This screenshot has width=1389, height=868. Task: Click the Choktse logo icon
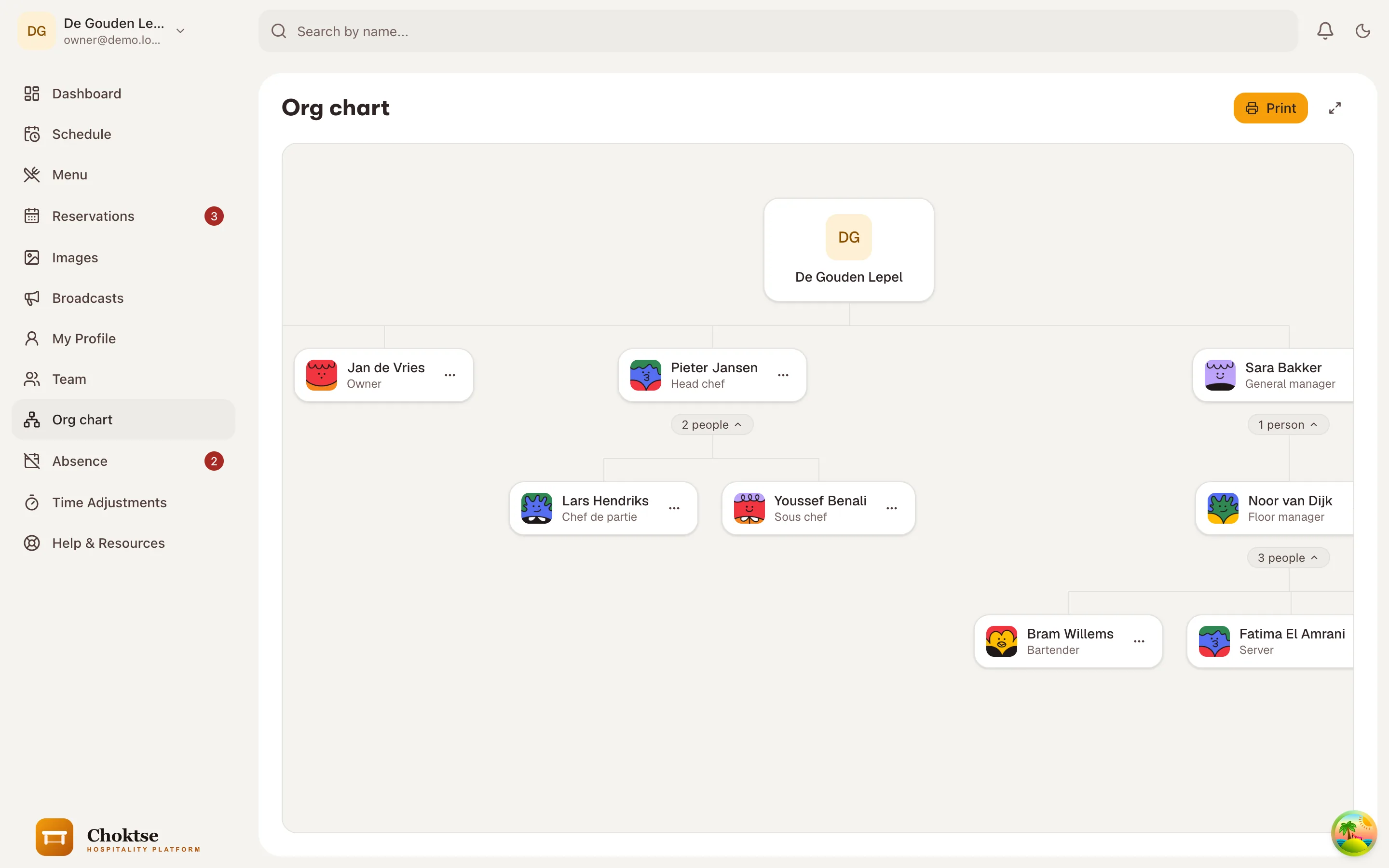click(x=54, y=837)
